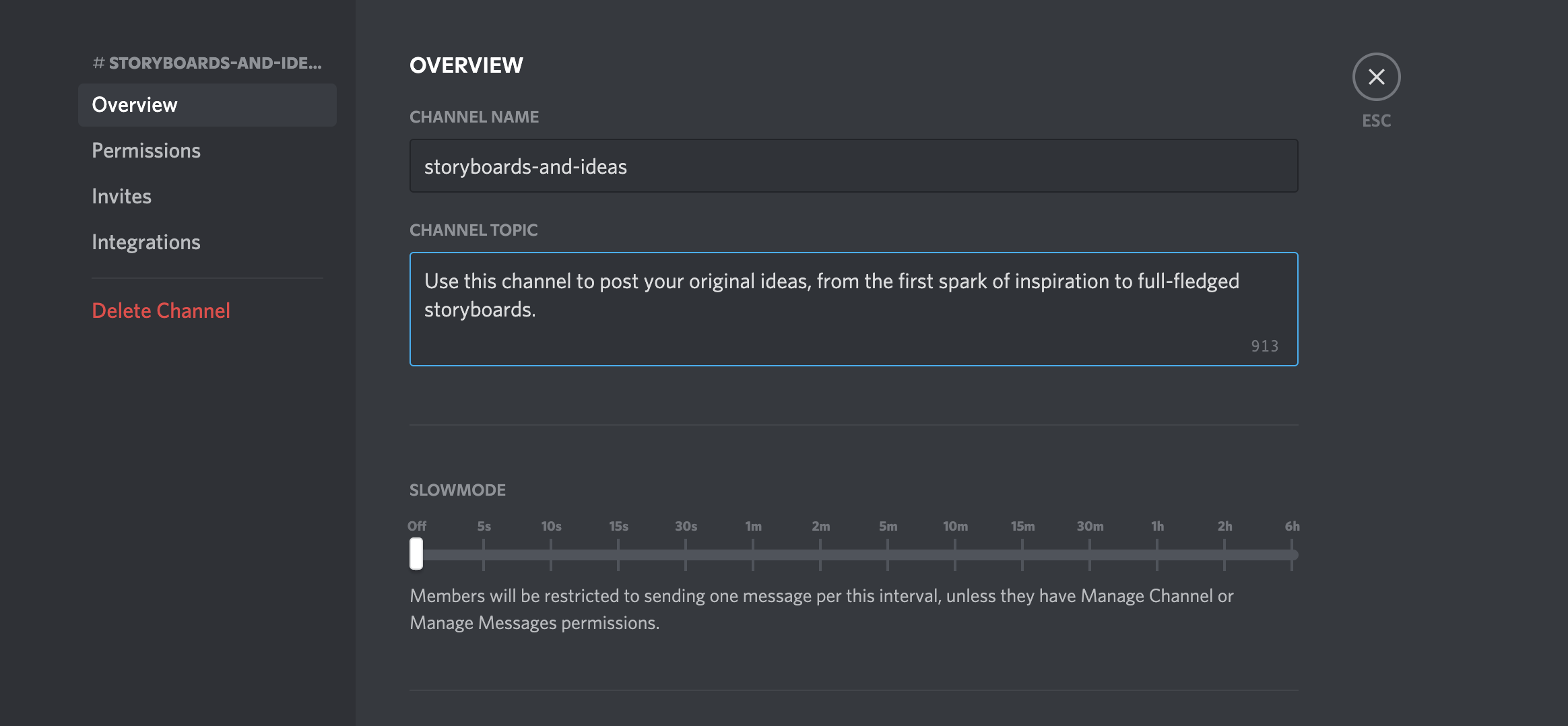Click the slowmode slider handle at Off
Image resolution: width=1568 pixels, height=726 pixels.
(416, 554)
